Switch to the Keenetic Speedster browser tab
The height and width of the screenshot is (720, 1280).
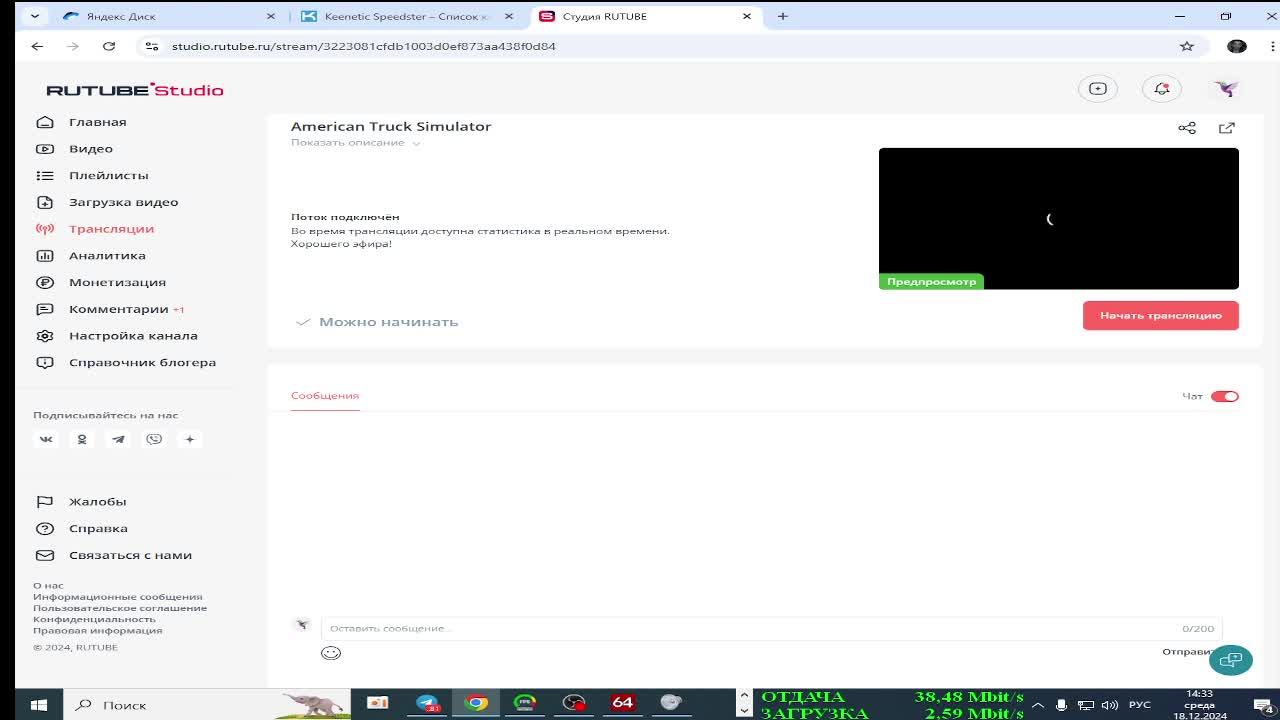(x=408, y=16)
